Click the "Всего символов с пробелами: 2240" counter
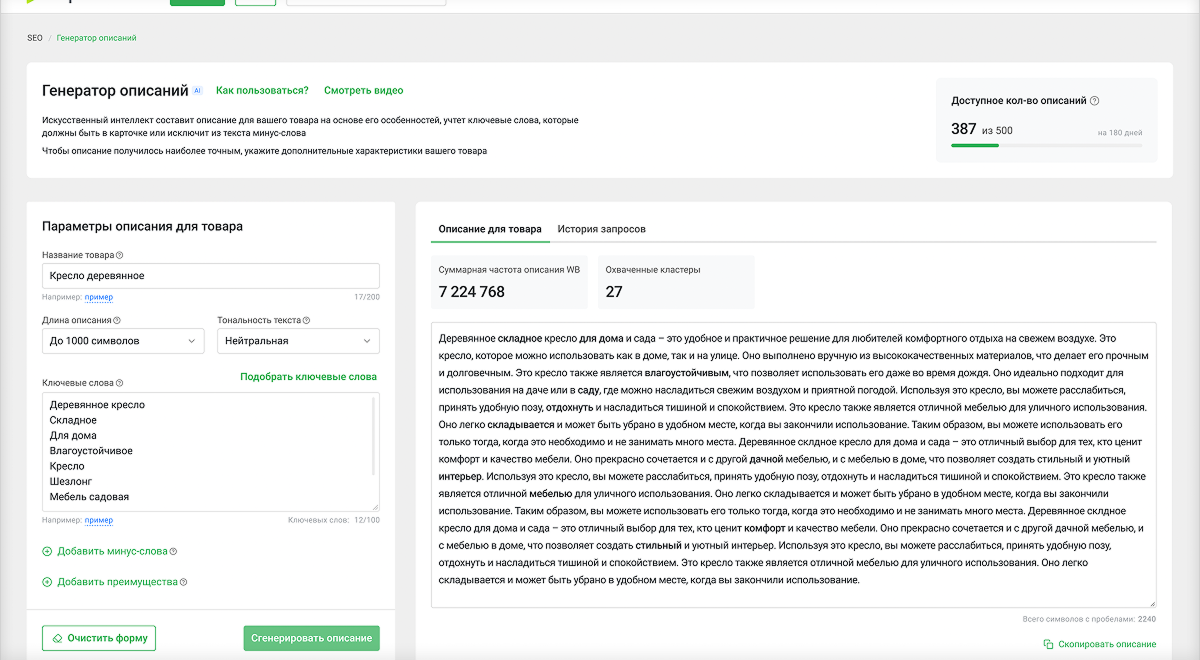The height and width of the screenshot is (660, 1200). click(x=1089, y=619)
